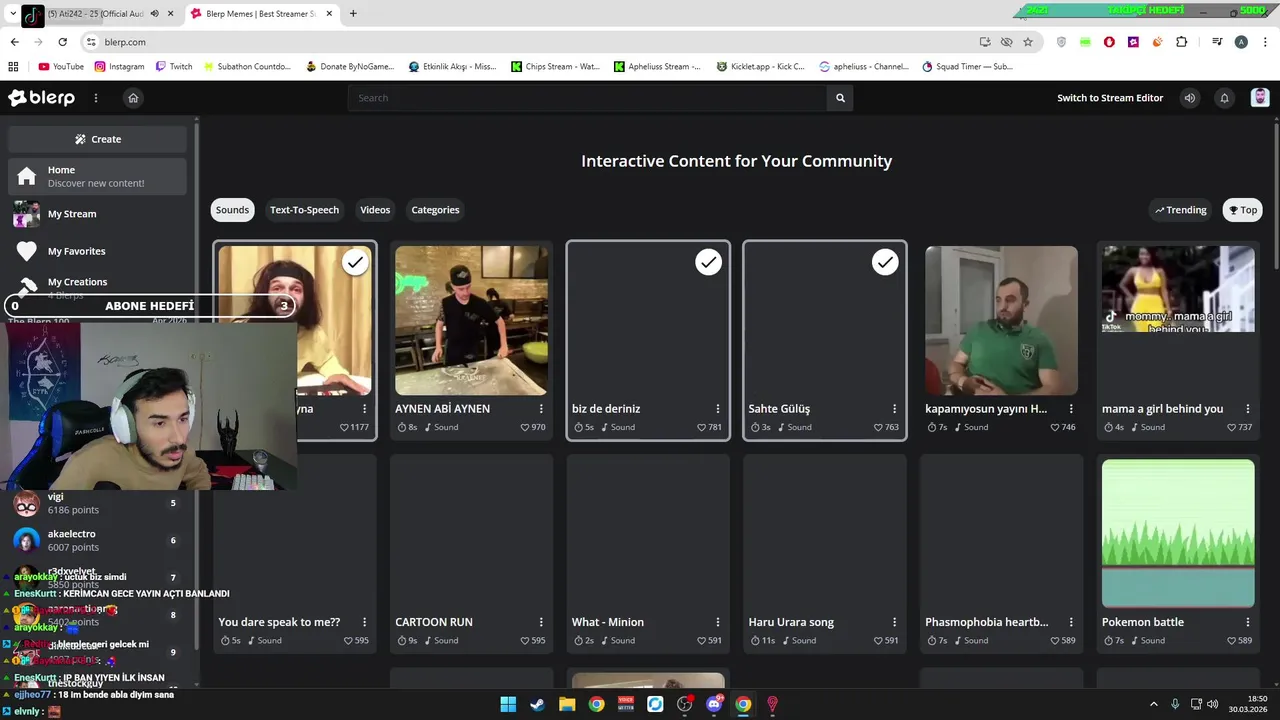The image size is (1280, 720).
Task: Toggle the Trending sort option
Action: coord(1181,210)
